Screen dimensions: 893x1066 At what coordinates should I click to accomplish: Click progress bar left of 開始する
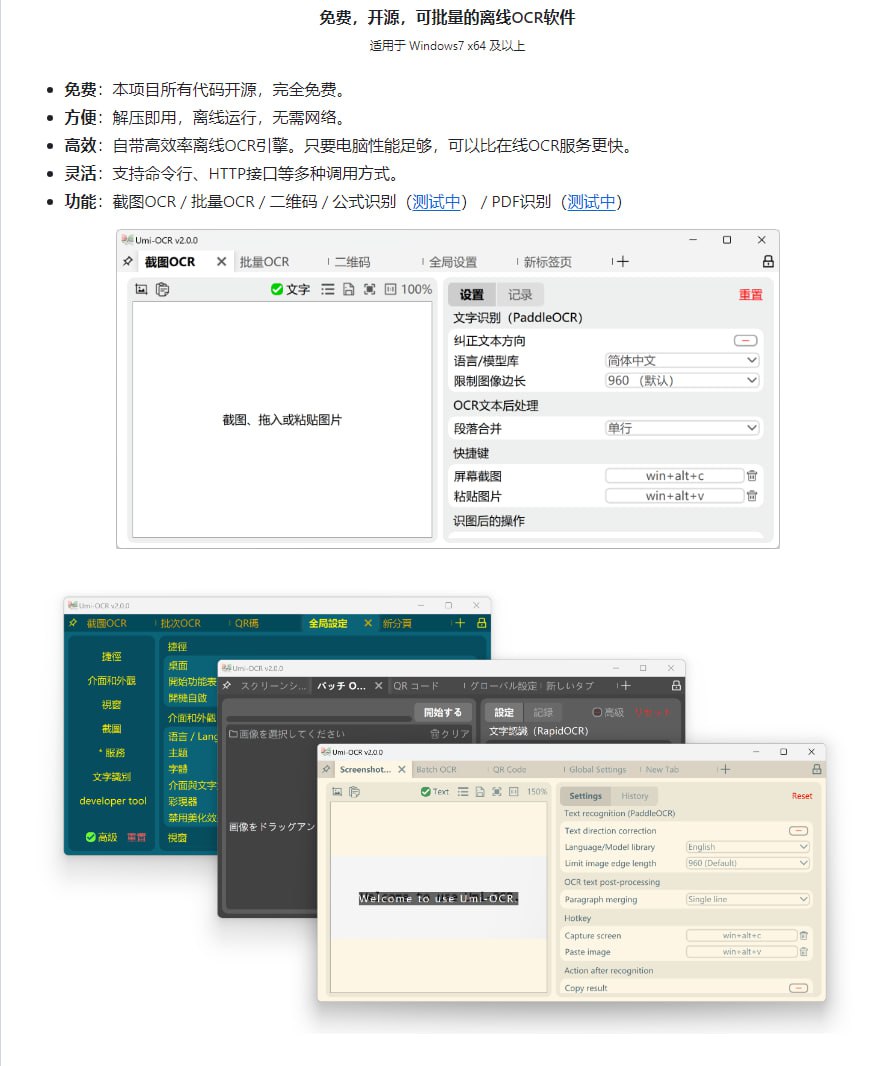click(319, 717)
